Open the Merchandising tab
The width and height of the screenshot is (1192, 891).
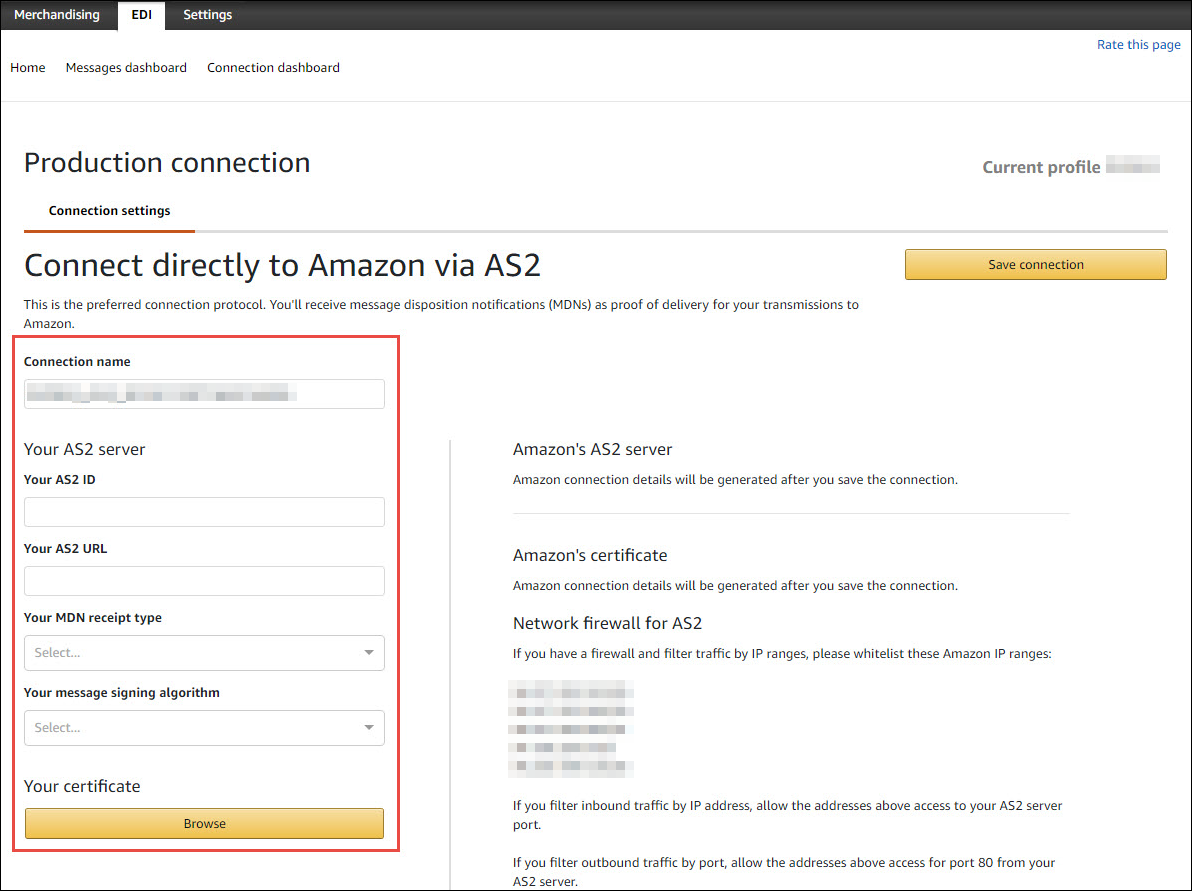tap(57, 14)
